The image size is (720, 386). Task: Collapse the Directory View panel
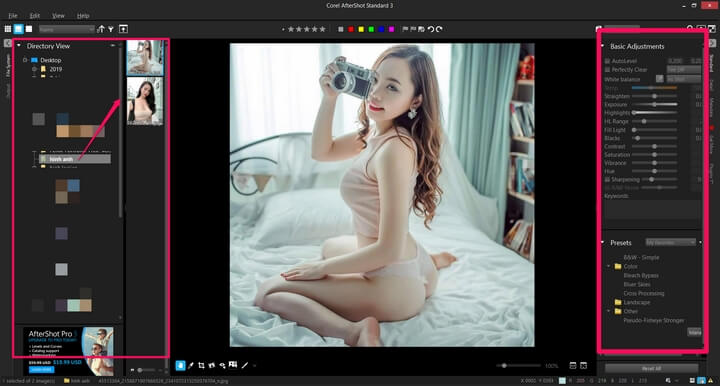click(x=19, y=45)
